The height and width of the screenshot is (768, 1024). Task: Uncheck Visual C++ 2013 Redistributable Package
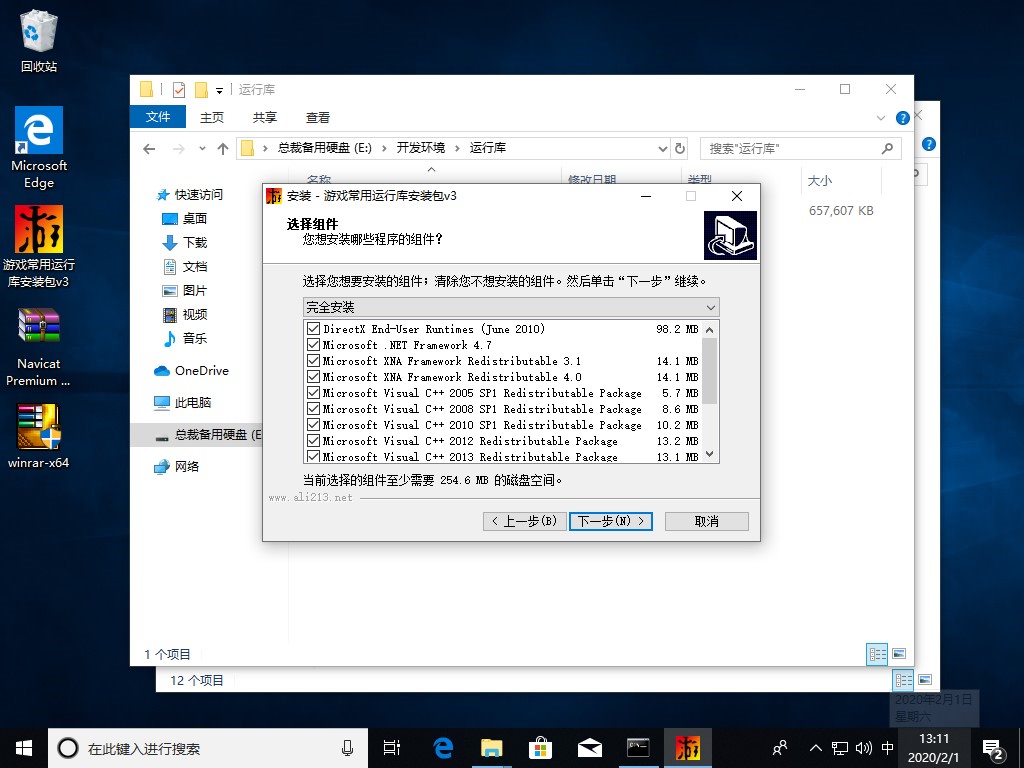click(x=313, y=456)
